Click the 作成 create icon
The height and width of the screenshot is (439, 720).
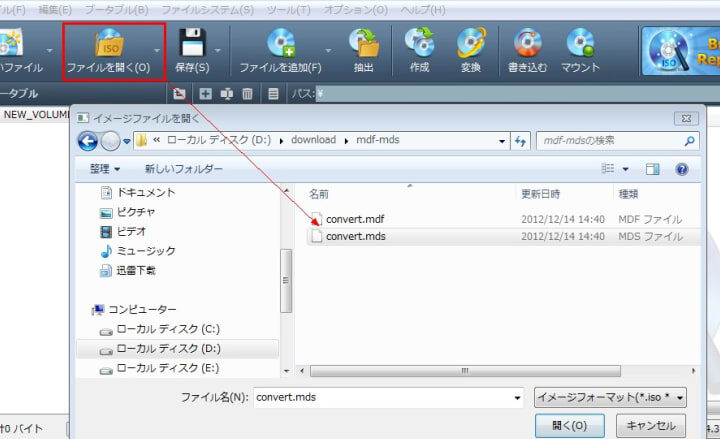click(419, 42)
